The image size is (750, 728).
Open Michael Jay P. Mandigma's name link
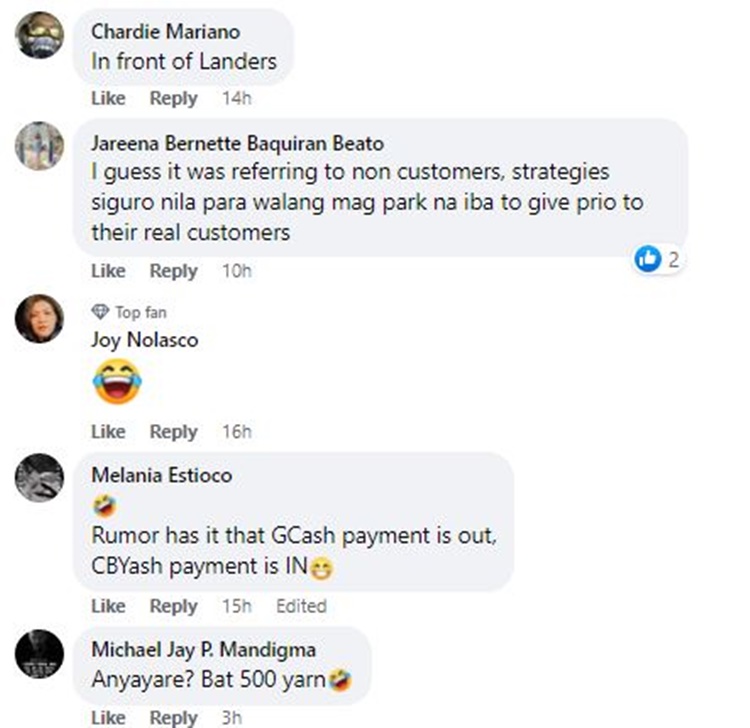(x=204, y=650)
